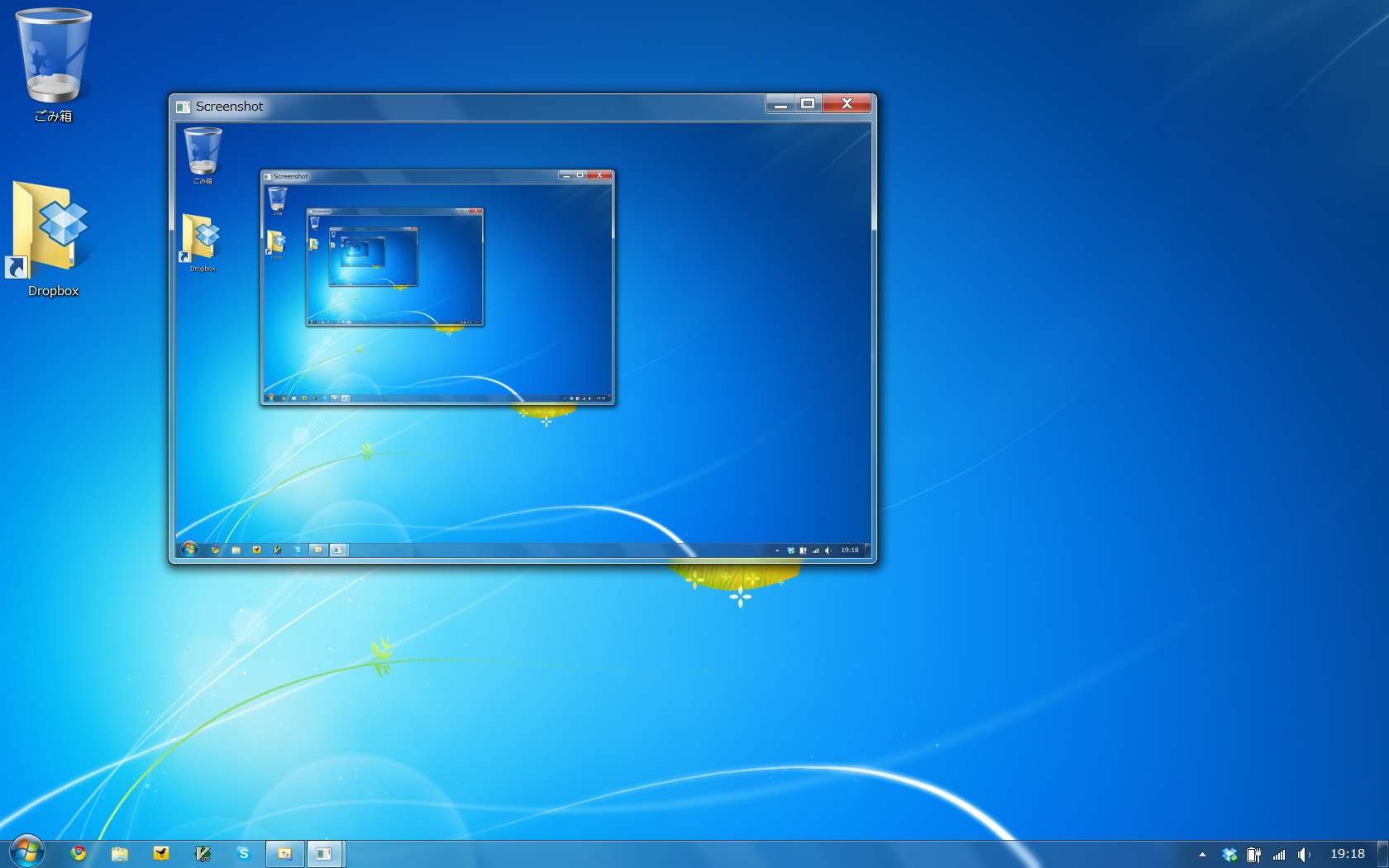Launch Vim from the taskbar
The width and height of the screenshot is (1389, 868).
coord(203,854)
